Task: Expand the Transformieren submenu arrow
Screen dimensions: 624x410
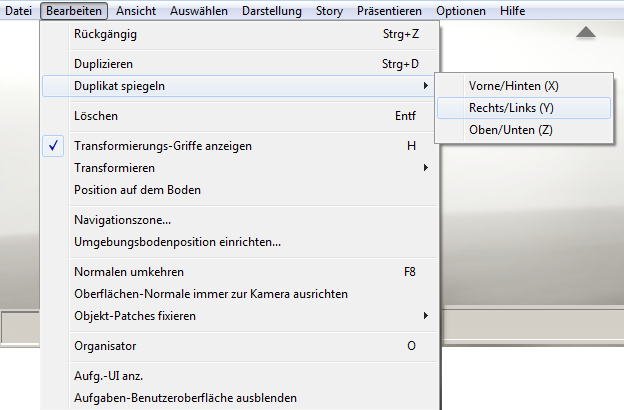Action: 426,168
